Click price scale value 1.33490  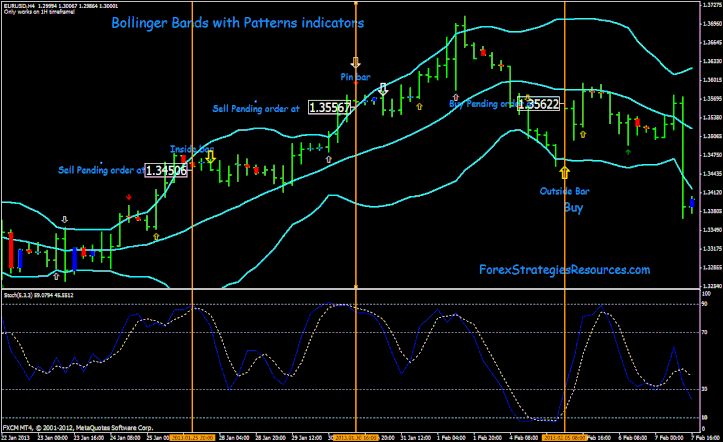(712, 230)
